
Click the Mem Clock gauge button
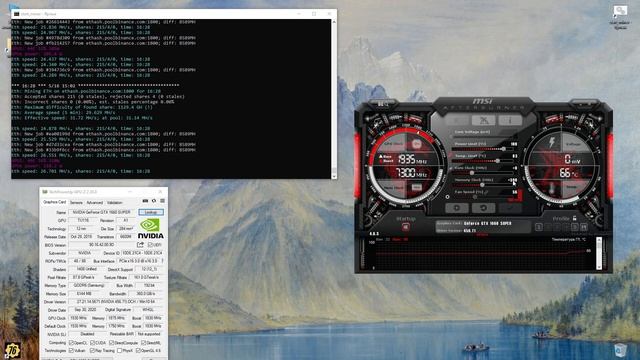(x=416, y=187)
